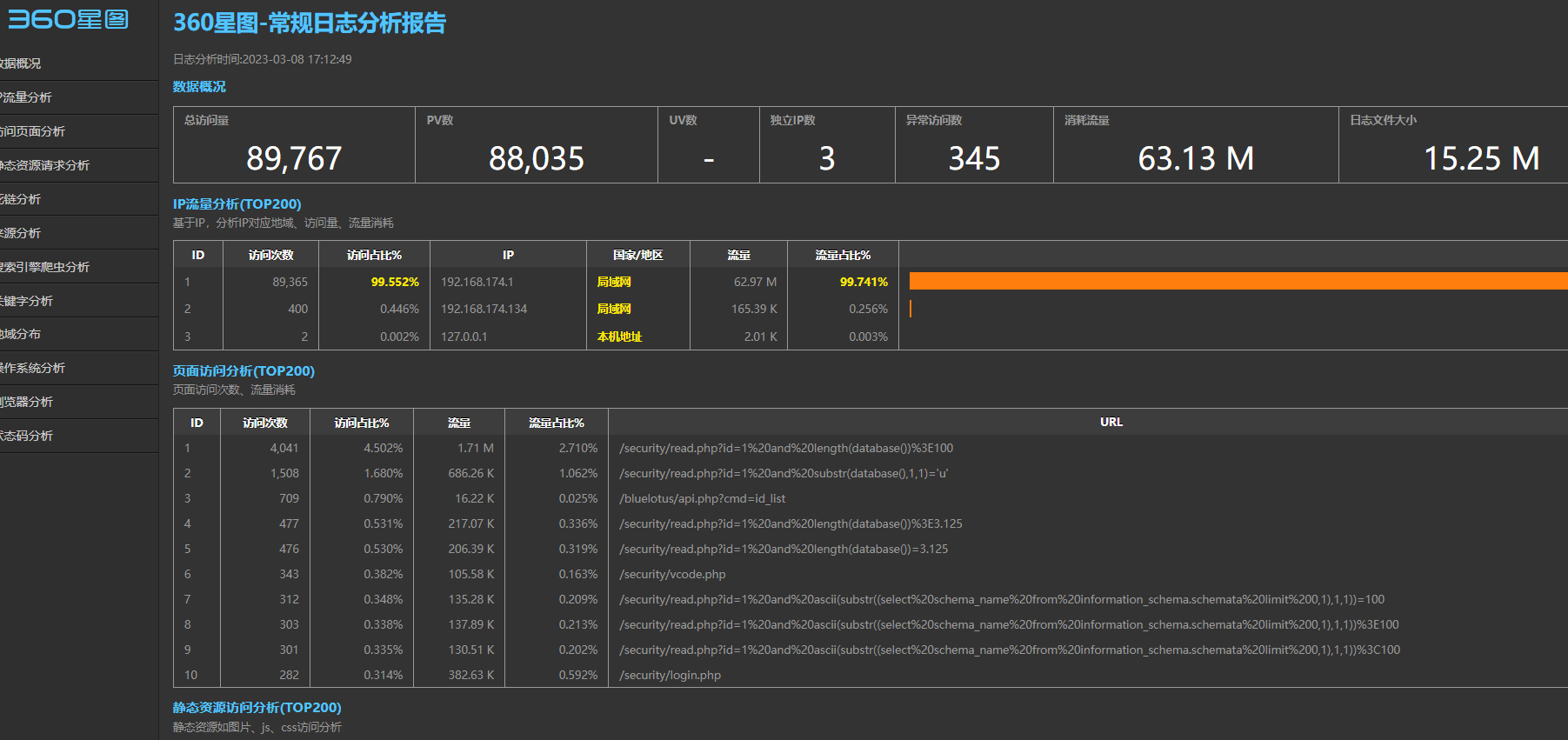This screenshot has width=1568, height=740.
Task: Click visit count 89,365 in the IP table
Action: pos(290,282)
